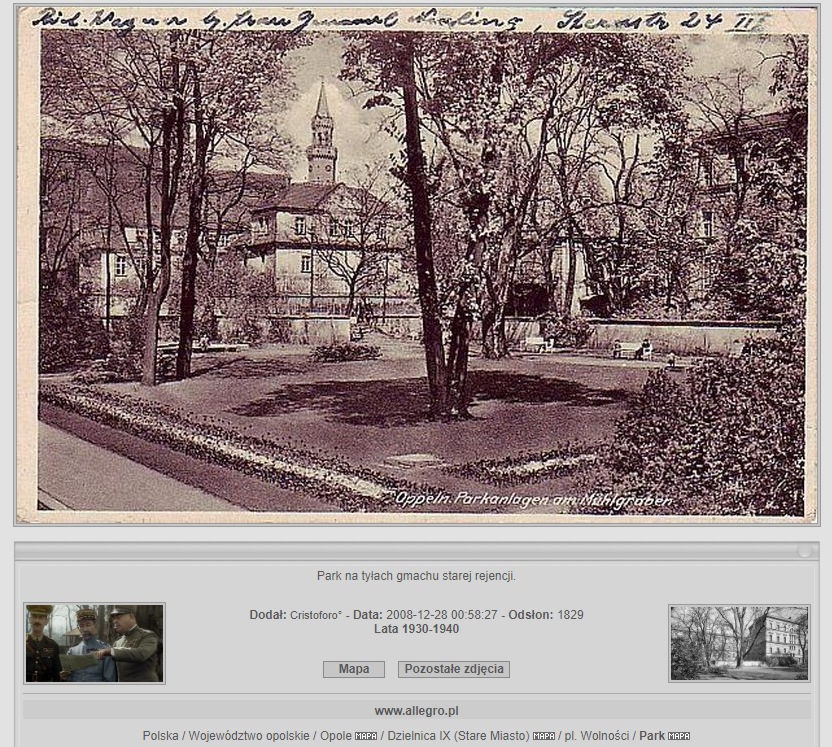832x747 pixels.
Task: Open the soldiers thumbnail image
Action: pyautogui.click(x=95, y=643)
